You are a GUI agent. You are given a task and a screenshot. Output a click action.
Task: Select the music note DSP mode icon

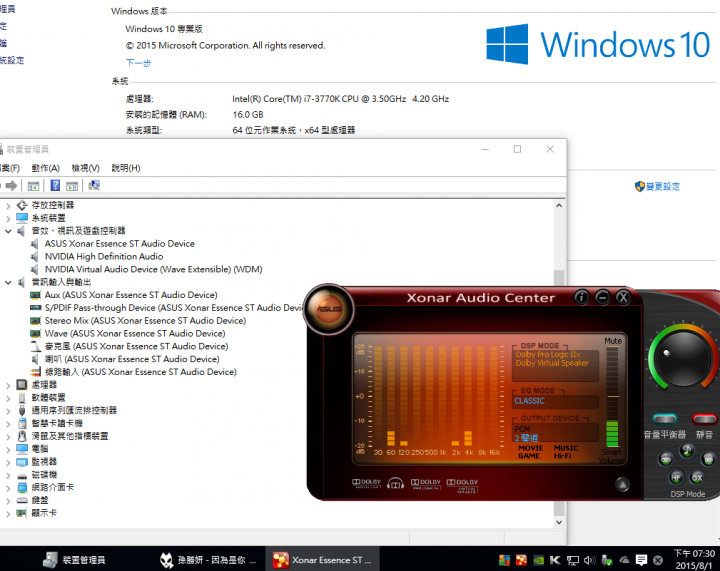tap(687, 450)
